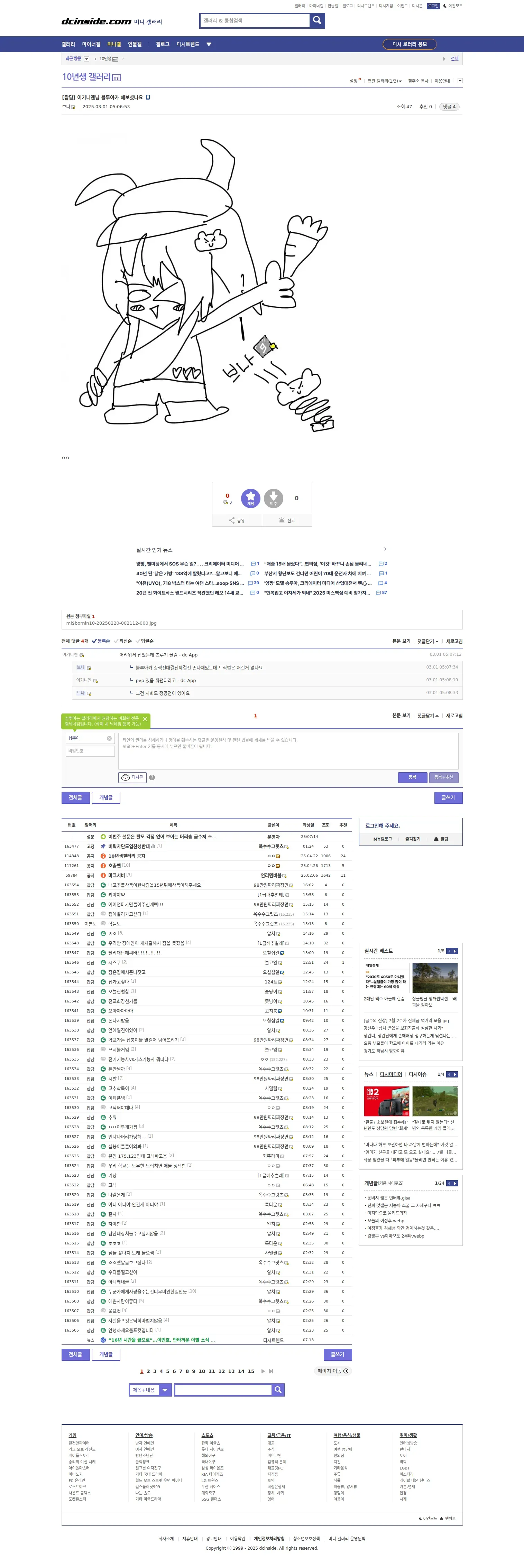Go to next 실시간 베스트 page arrow
Viewport: 524px width, 1568px height.
pyautogui.click(x=455, y=951)
